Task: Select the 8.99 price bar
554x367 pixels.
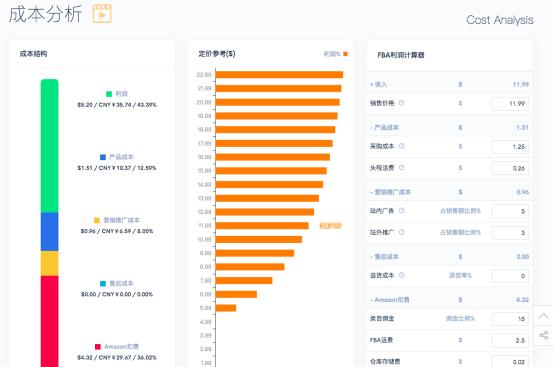Action: pyautogui.click(x=250, y=267)
